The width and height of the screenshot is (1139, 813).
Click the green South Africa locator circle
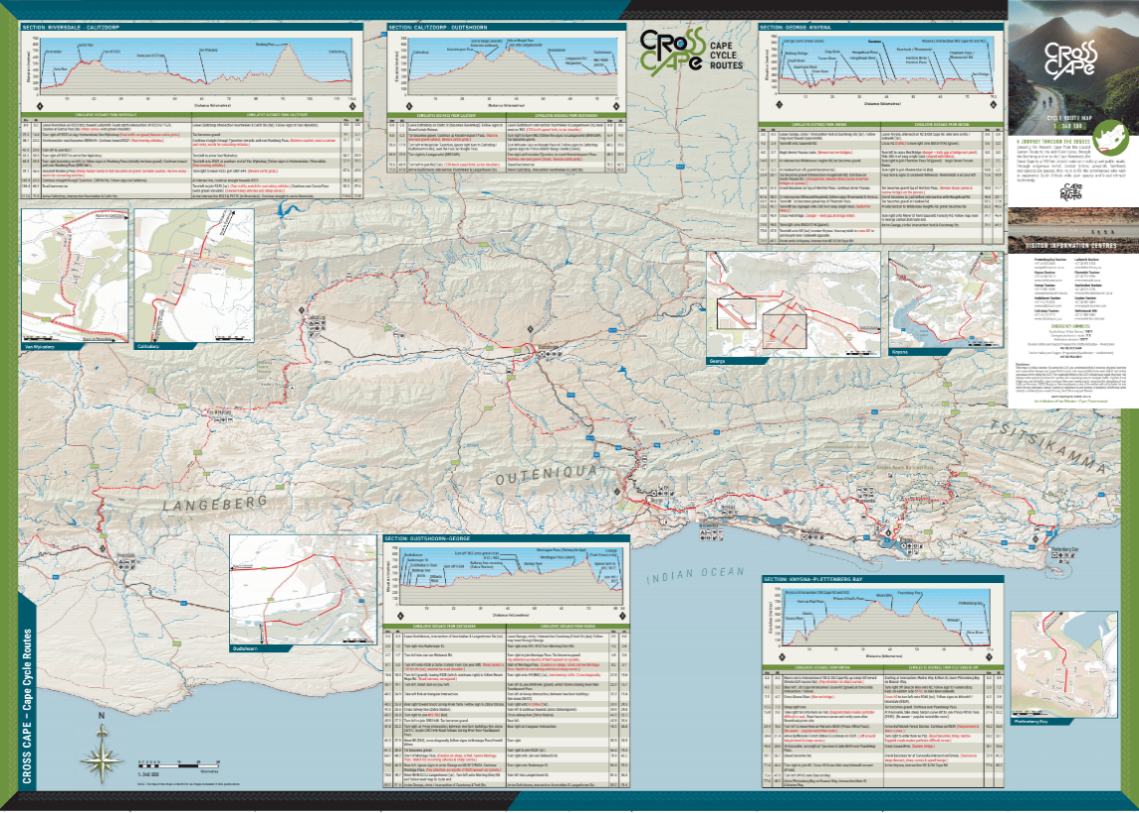pos(1111,137)
